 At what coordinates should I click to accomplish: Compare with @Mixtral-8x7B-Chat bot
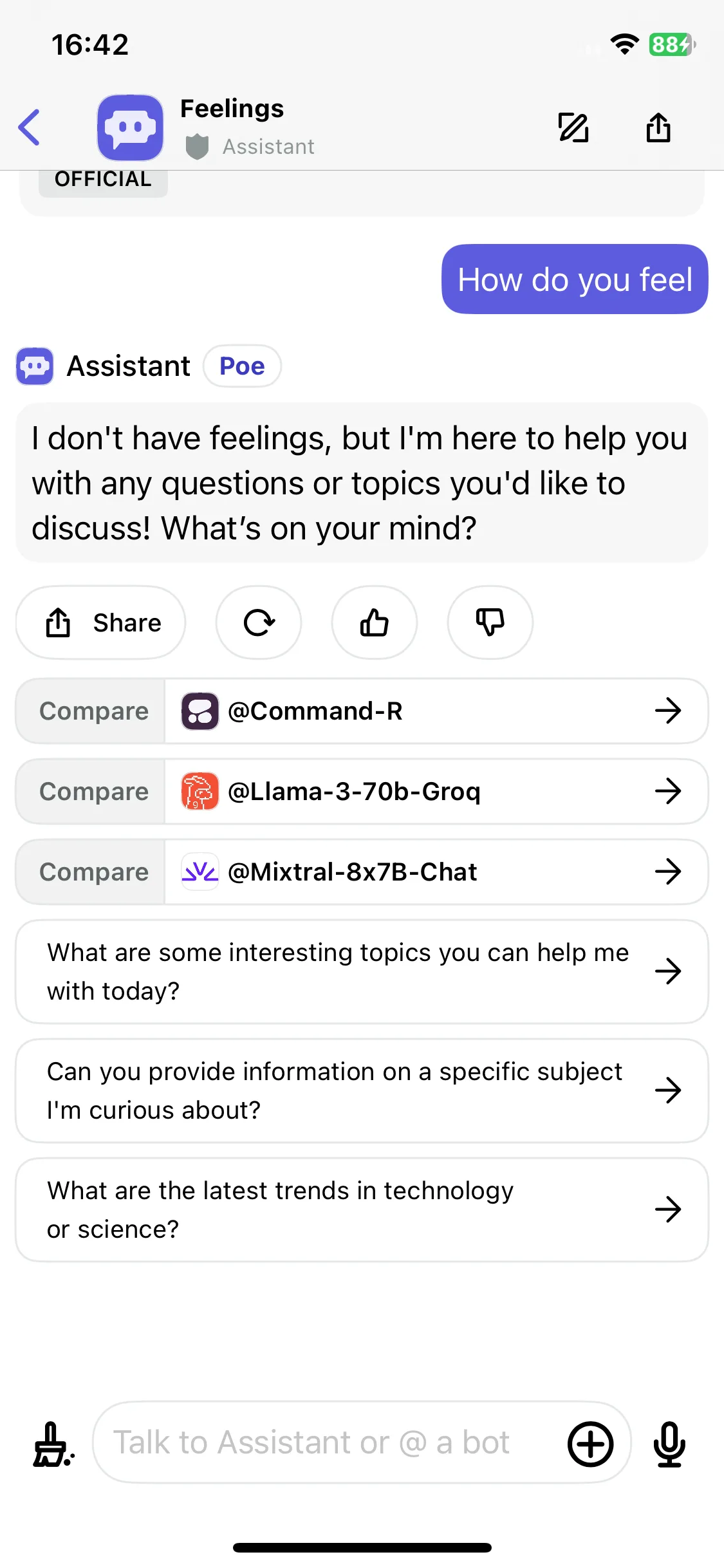pyautogui.click(x=362, y=872)
